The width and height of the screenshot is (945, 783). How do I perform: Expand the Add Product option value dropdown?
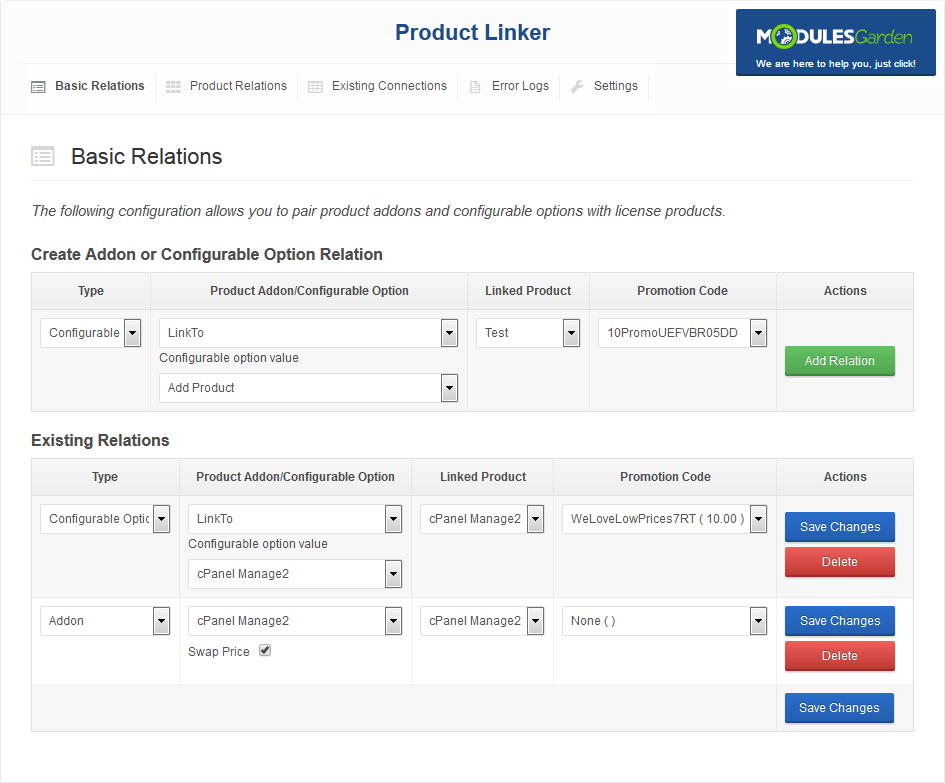click(309, 388)
